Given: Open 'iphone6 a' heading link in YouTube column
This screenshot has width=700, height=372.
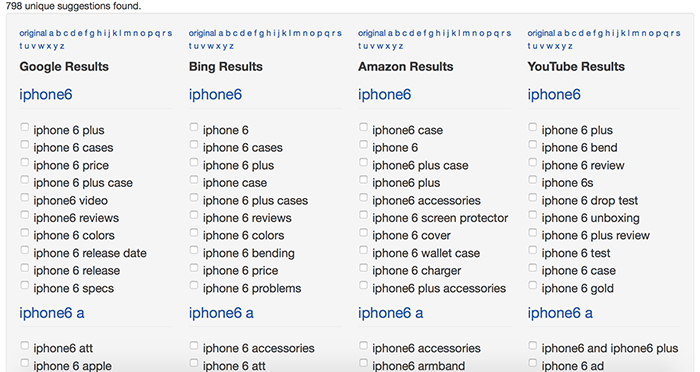Looking at the screenshot, I should point(560,313).
